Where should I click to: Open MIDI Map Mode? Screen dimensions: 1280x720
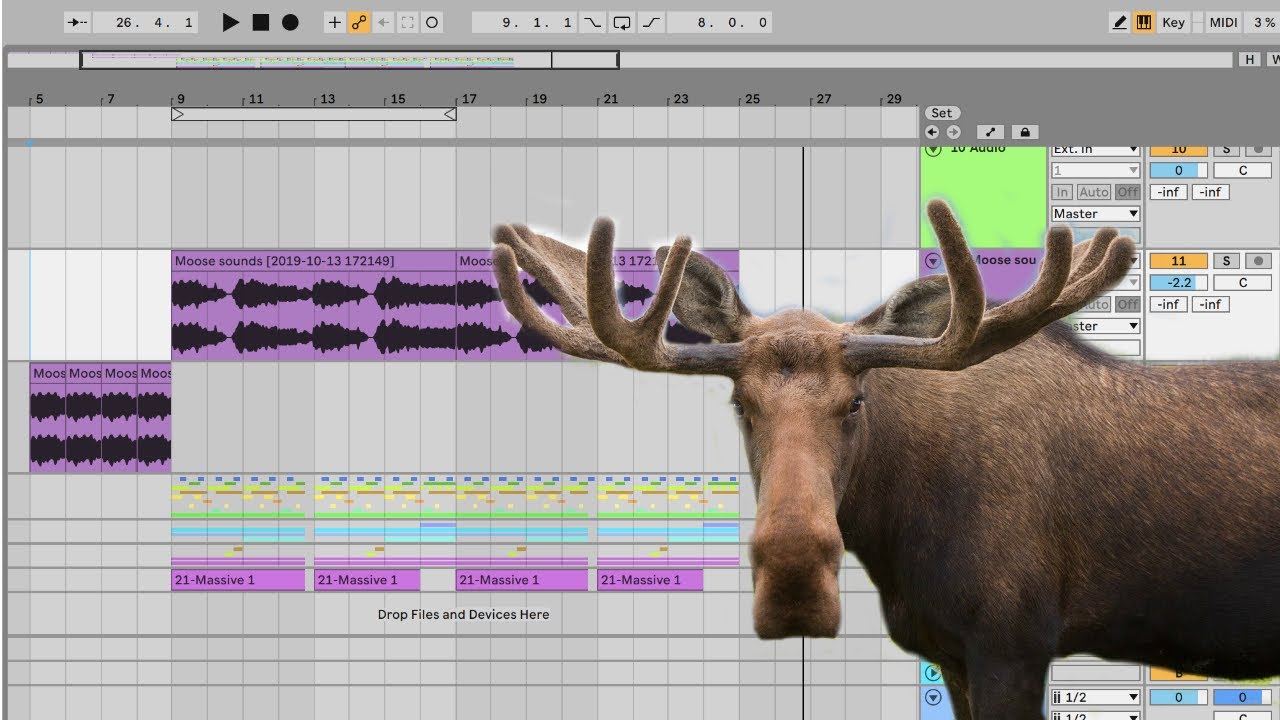click(1223, 22)
